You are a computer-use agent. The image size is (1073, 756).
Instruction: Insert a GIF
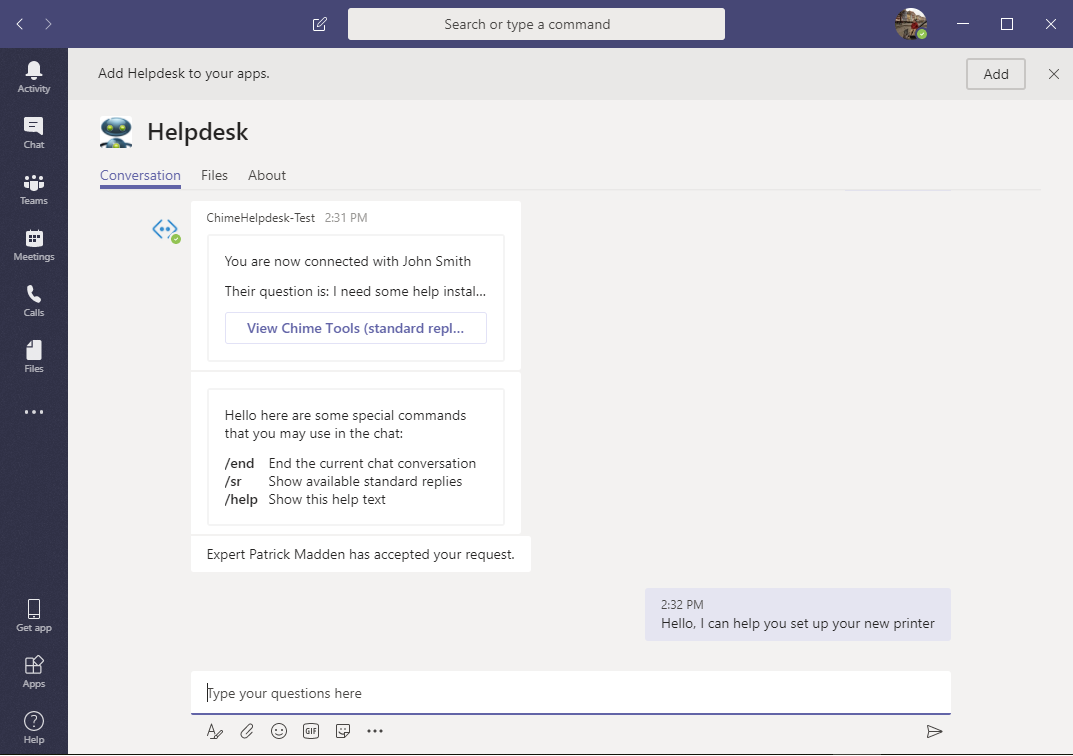pyautogui.click(x=311, y=731)
